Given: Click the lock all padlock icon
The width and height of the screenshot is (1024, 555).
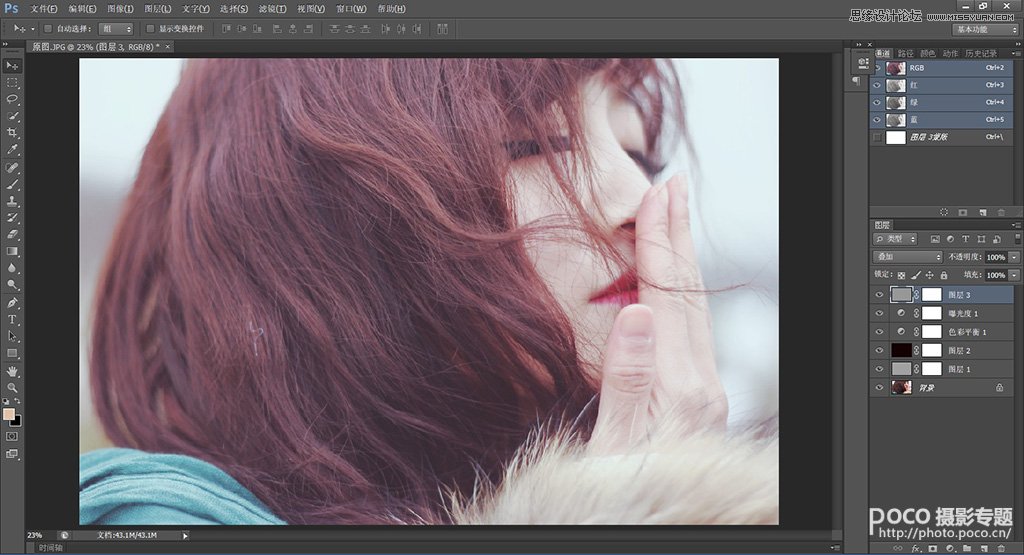Looking at the screenshot, I should coord(946,274).
